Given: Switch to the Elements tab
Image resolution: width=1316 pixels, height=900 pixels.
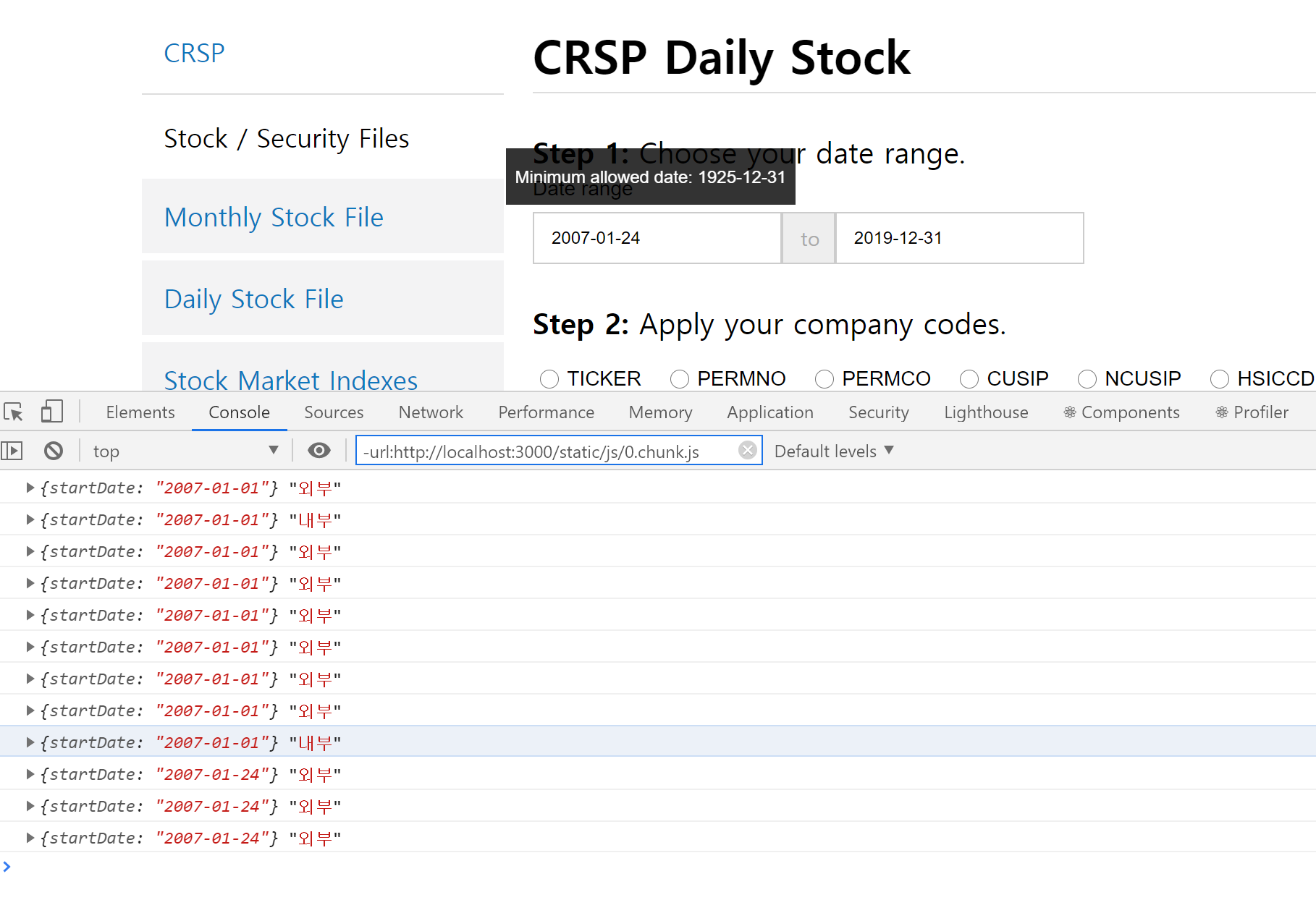Looking at the screenshot, I should tap(140, 412).
